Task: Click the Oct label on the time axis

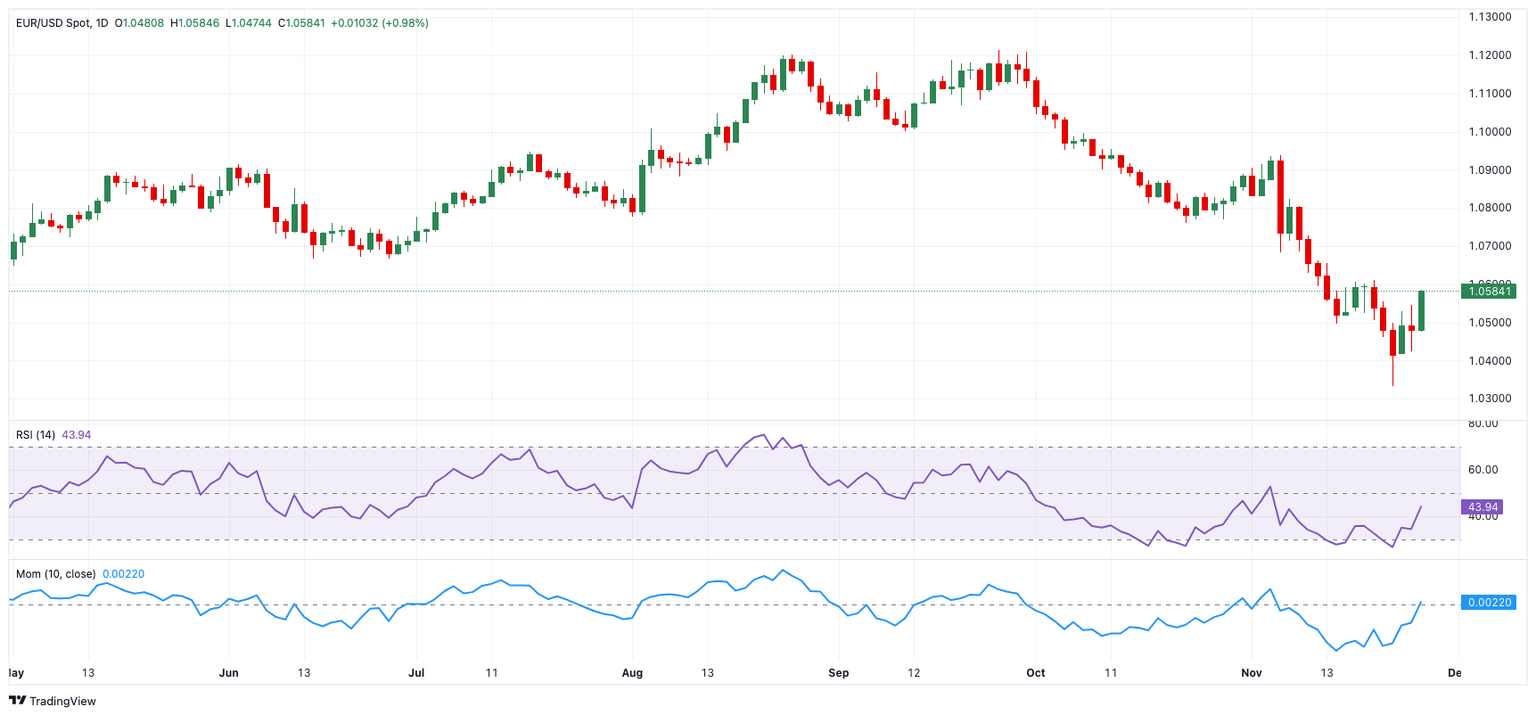Action: pyautogui.click(x=1036, y=673)
